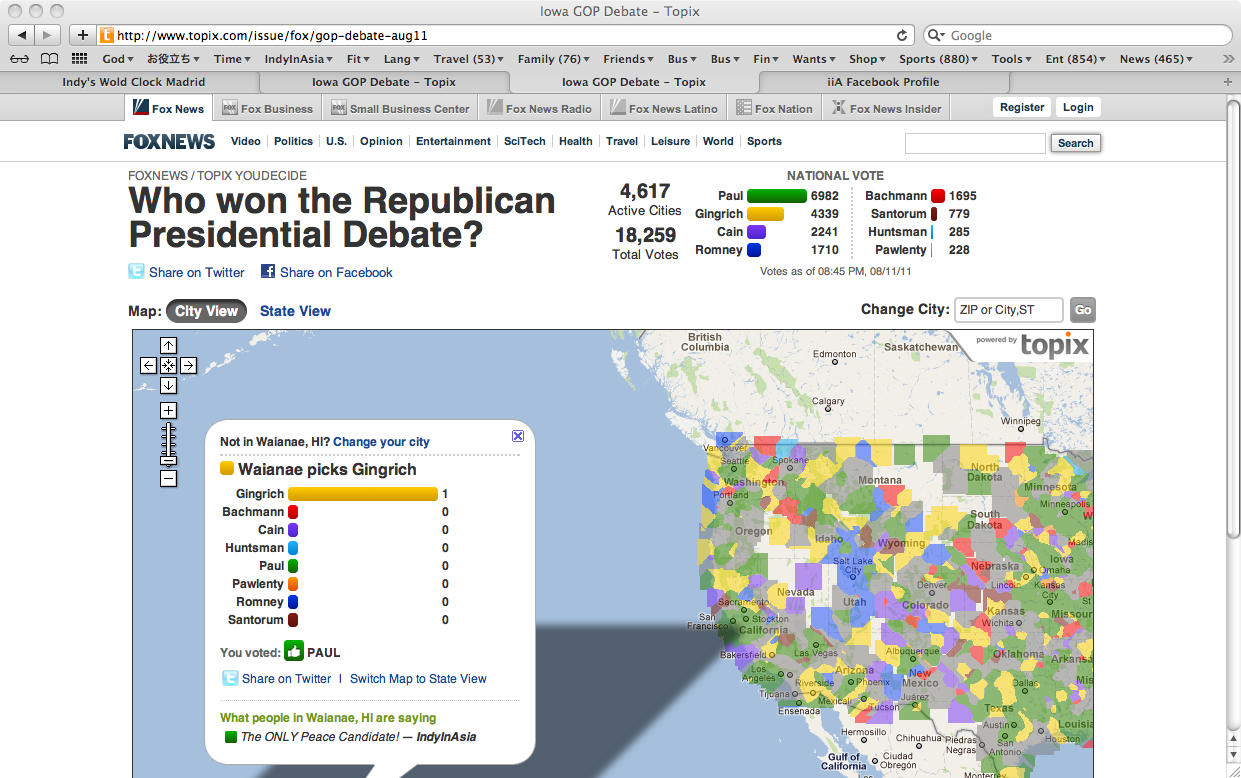Click the FOX NEWS logo
Screen dimensions: 1241x778
point(169,142)
